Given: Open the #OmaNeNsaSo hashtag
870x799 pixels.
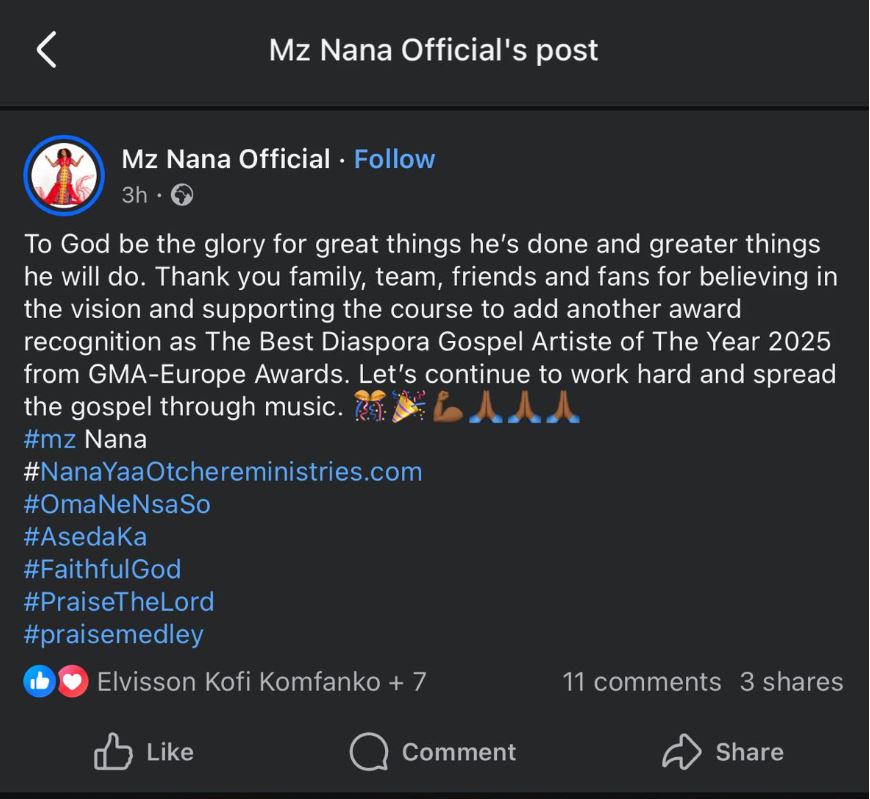Looking at the screenshot, I should [x=117, y=504].
